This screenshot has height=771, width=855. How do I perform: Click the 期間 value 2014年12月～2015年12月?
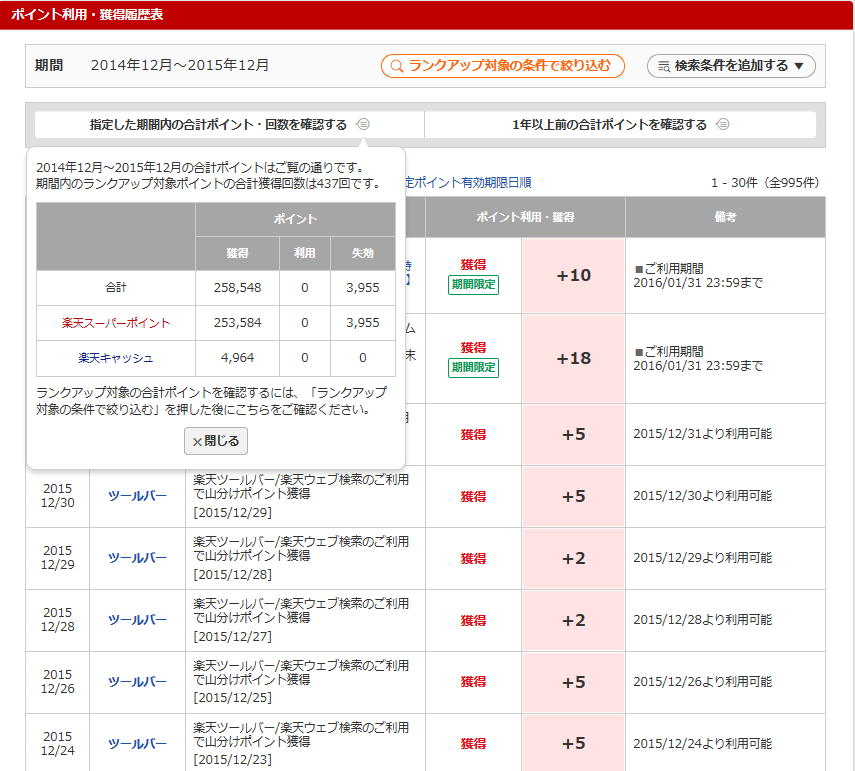click(180, 65)
